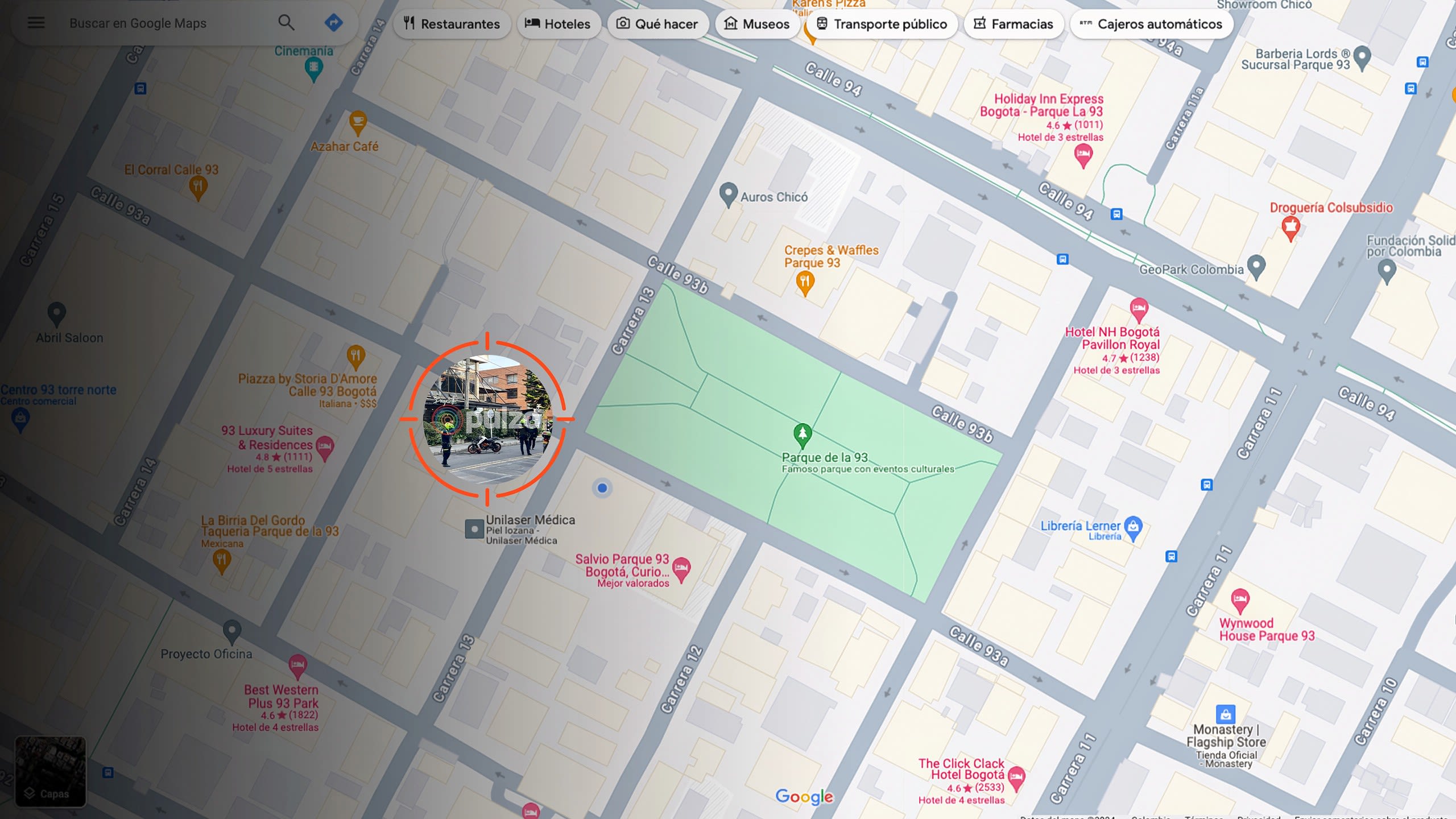Click the Salvio Parque 93 Bogotá label
The image size is (1456, 819).
click(622, 565)
